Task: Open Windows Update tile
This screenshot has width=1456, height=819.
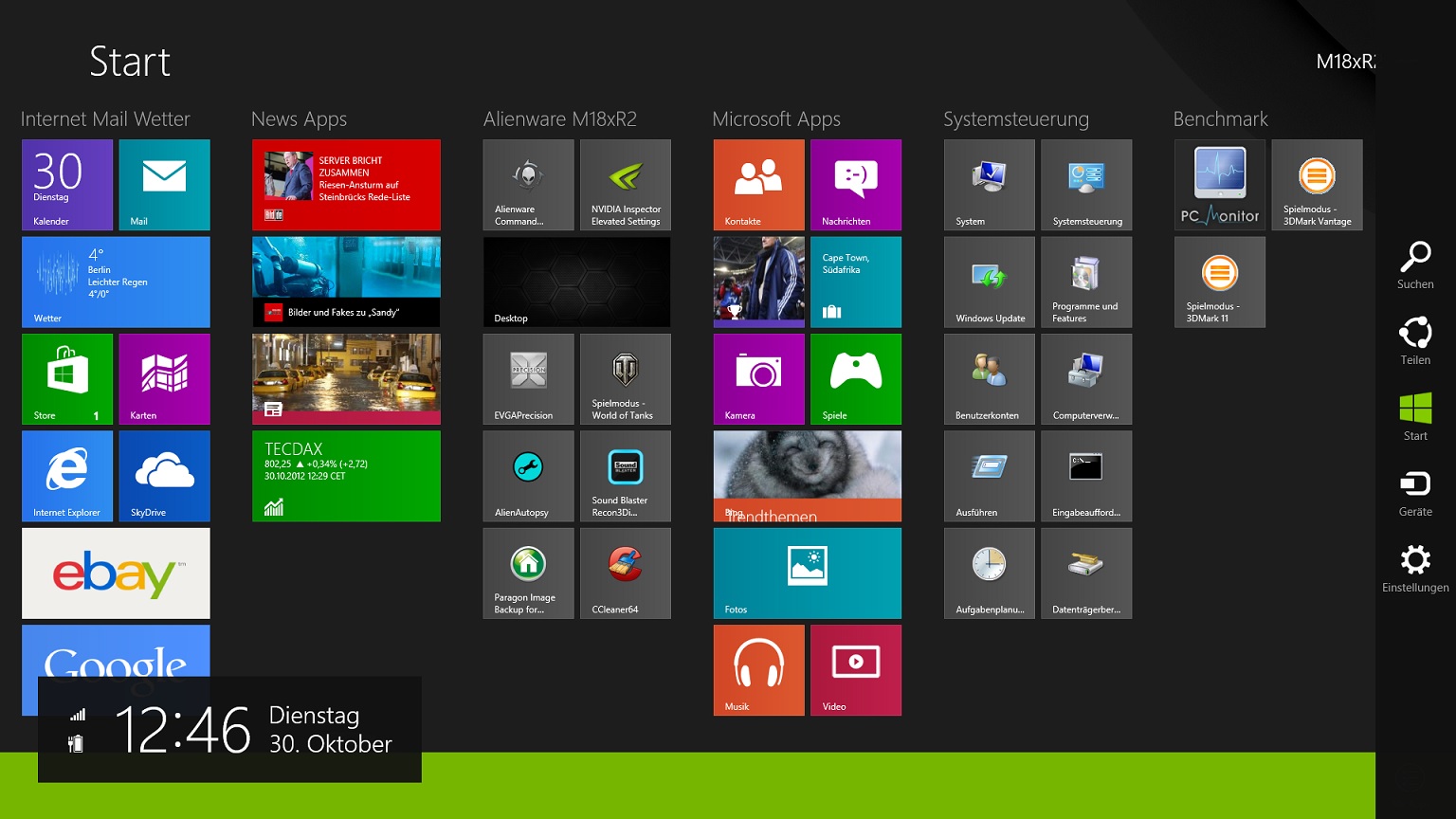Action: (x=989, y=282)
